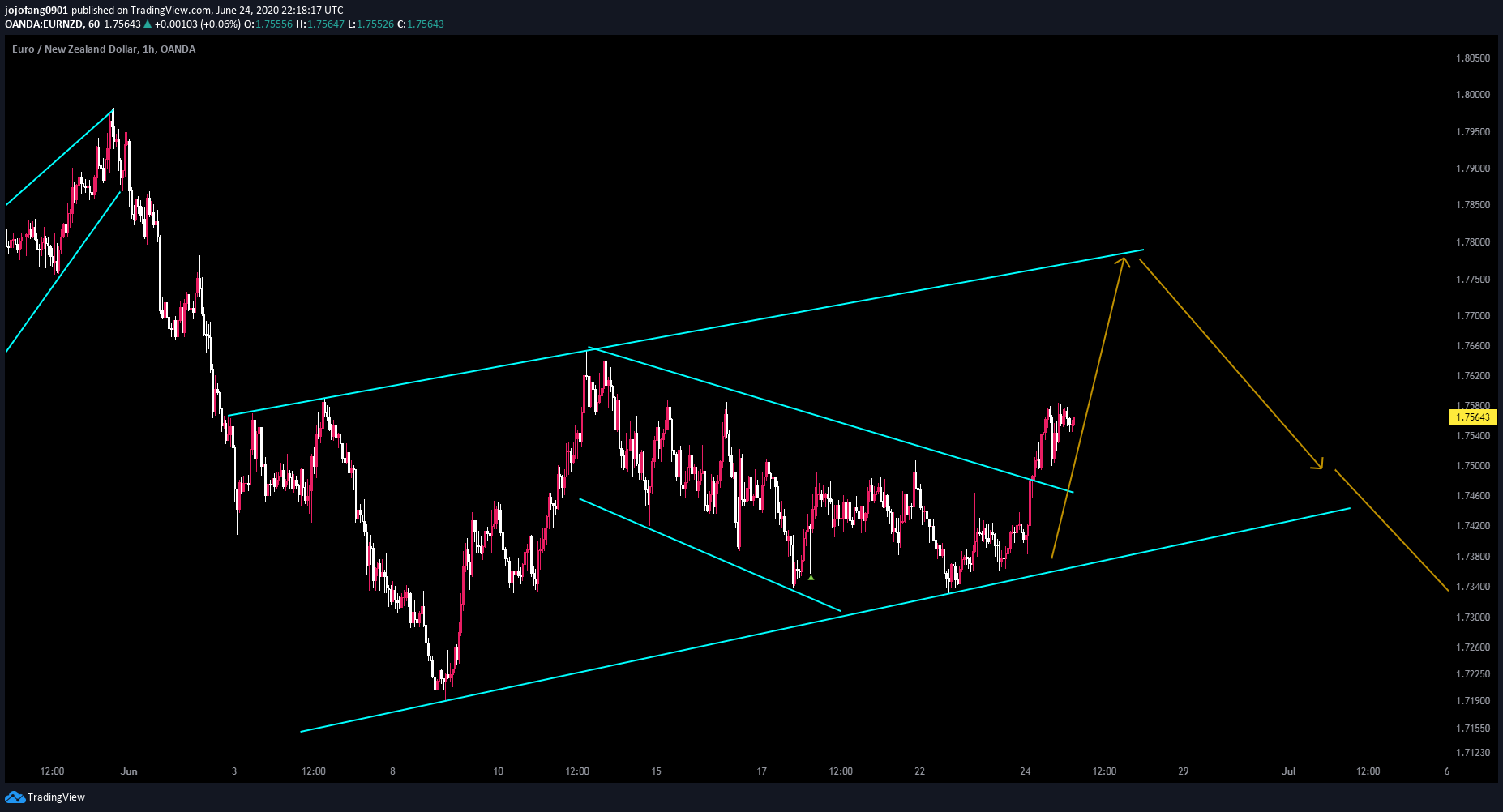Click the 1.72600 price axis label
The image size is (1503, 812).
pyautogui.click(x=1473, y=647)
